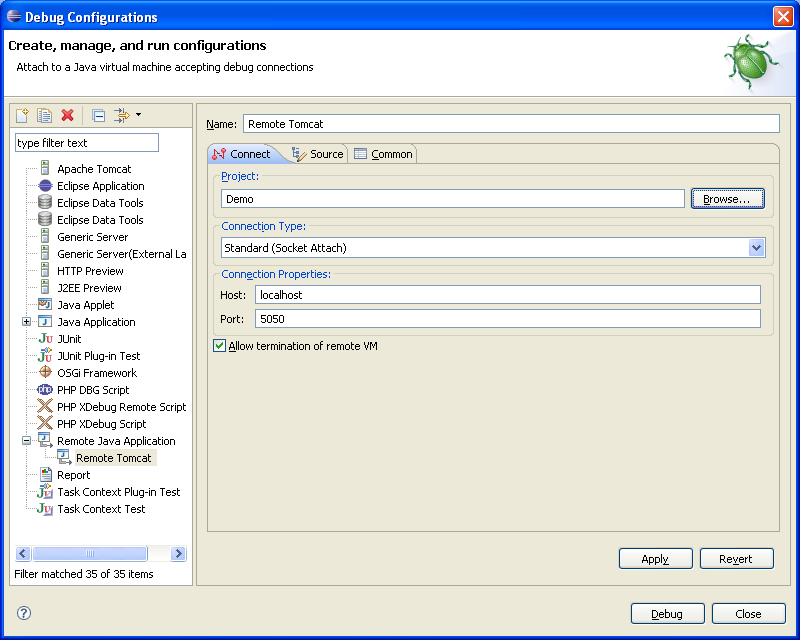Click the J2EE Preview icon
The image size is (801, 641).
coord(45,287)
